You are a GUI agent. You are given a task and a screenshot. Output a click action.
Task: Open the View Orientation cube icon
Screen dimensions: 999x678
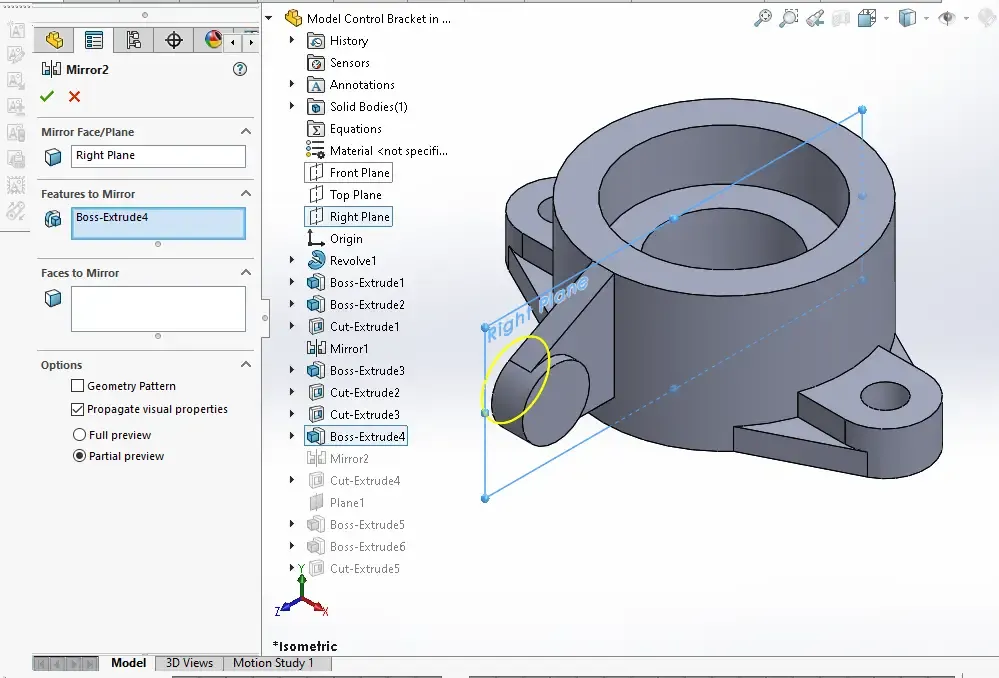[x=866, y=18]
